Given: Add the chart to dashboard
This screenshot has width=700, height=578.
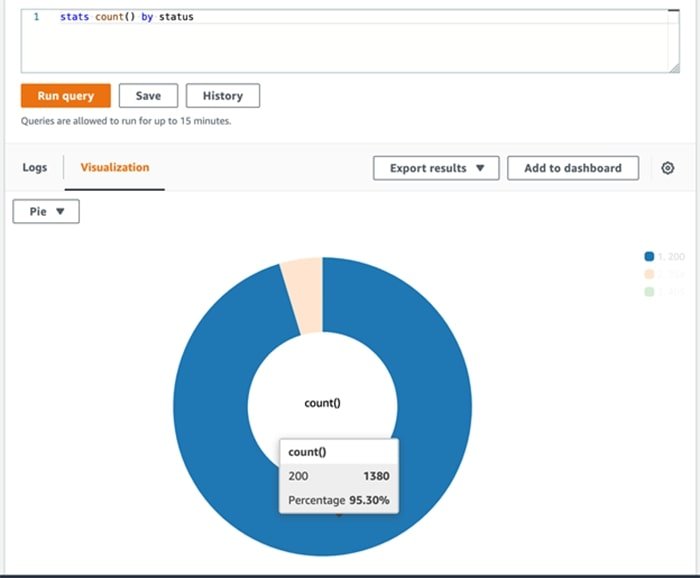Looking at the screenshot, I should (x=572, y=168).
